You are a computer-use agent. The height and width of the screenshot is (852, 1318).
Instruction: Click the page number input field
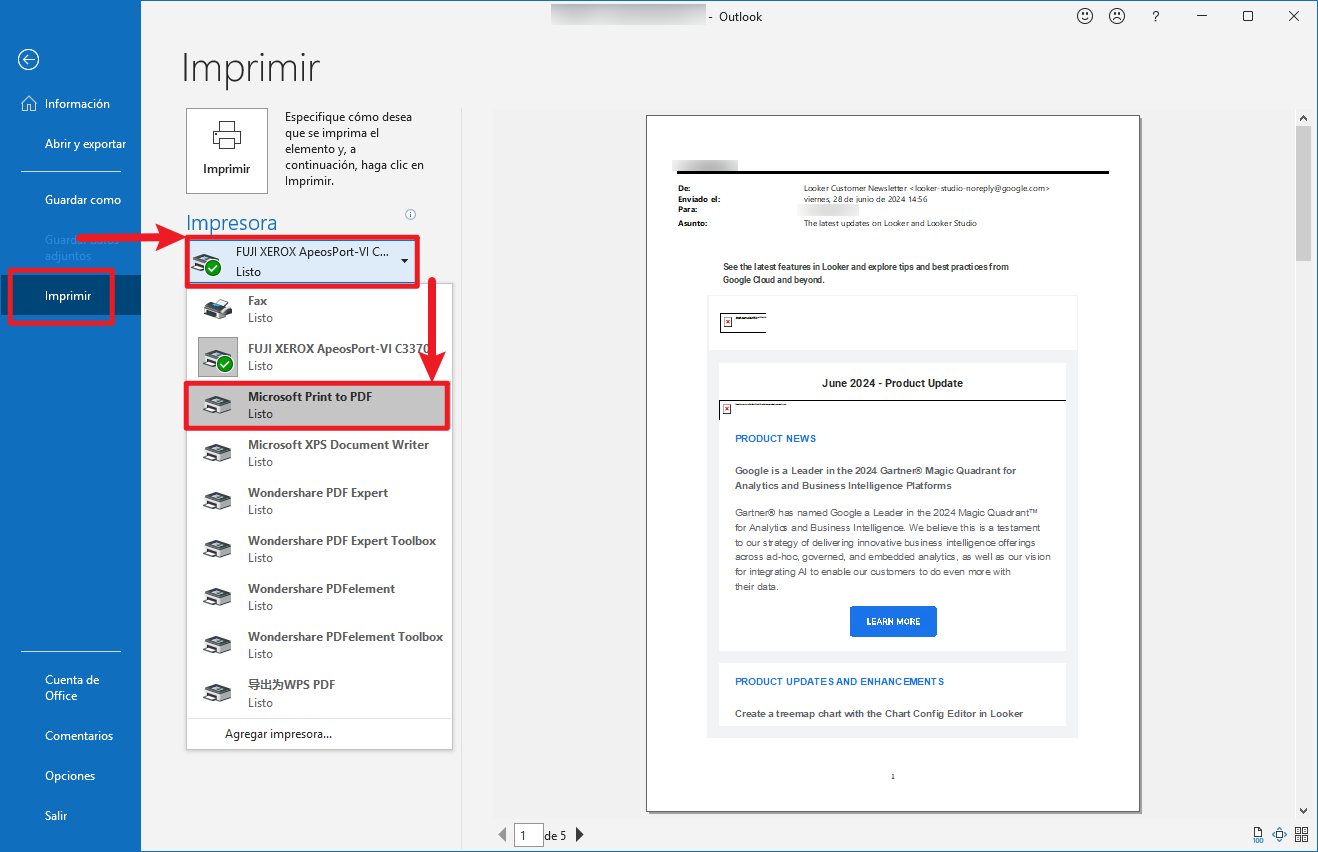[x=528, y=835]
